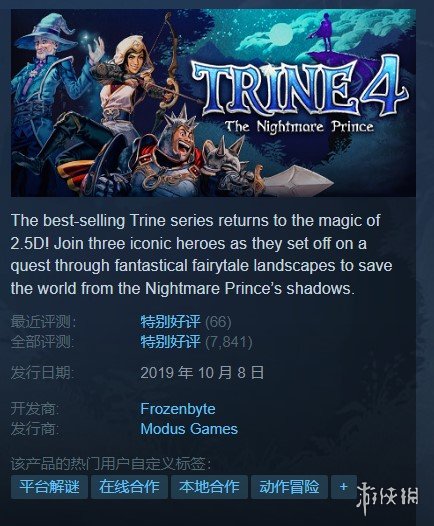
Task: Click The Nightmare Prince subtitle
Action: [x=299, y=127]
